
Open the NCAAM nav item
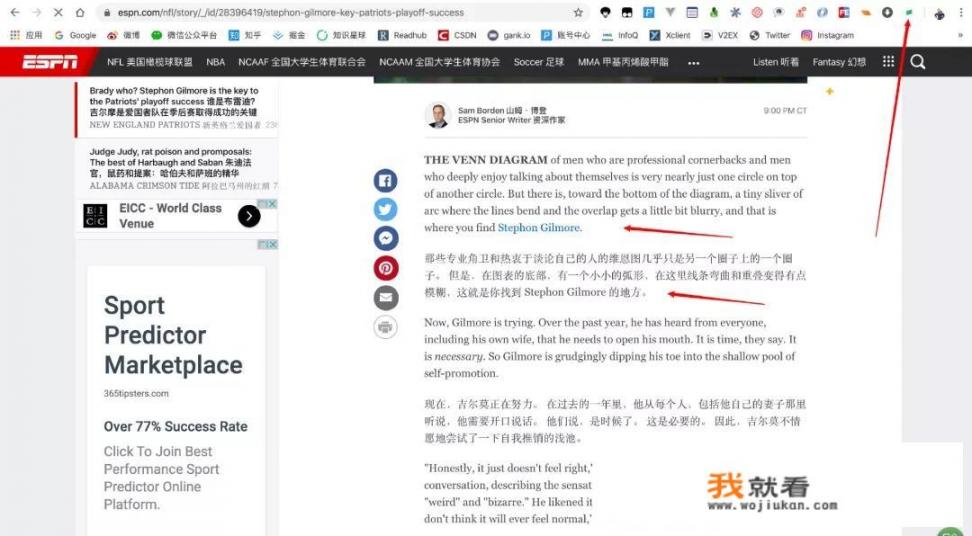(440, 62)
